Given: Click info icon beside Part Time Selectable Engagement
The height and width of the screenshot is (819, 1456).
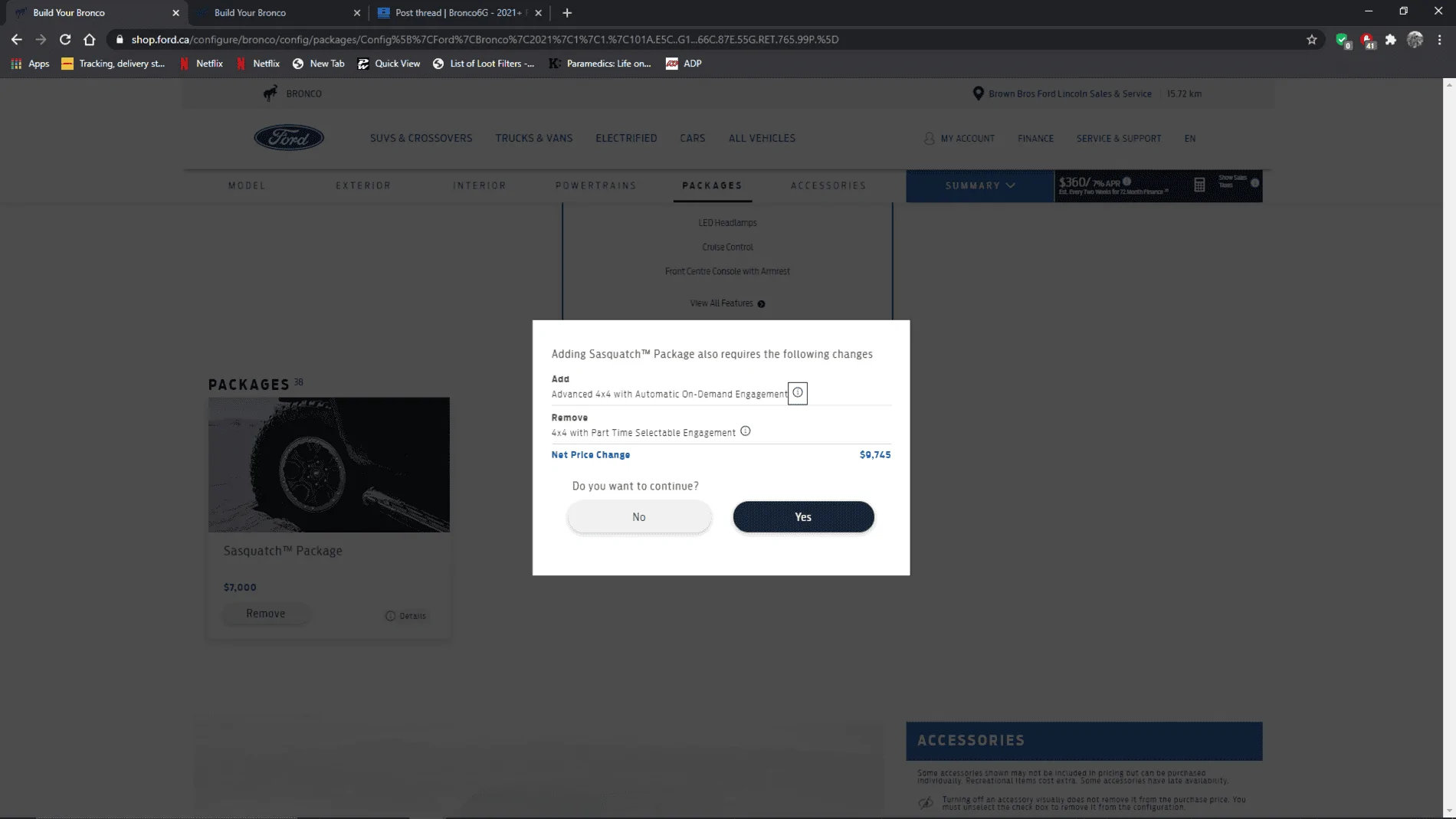Looking at the screenshot, I should (746, 431).
